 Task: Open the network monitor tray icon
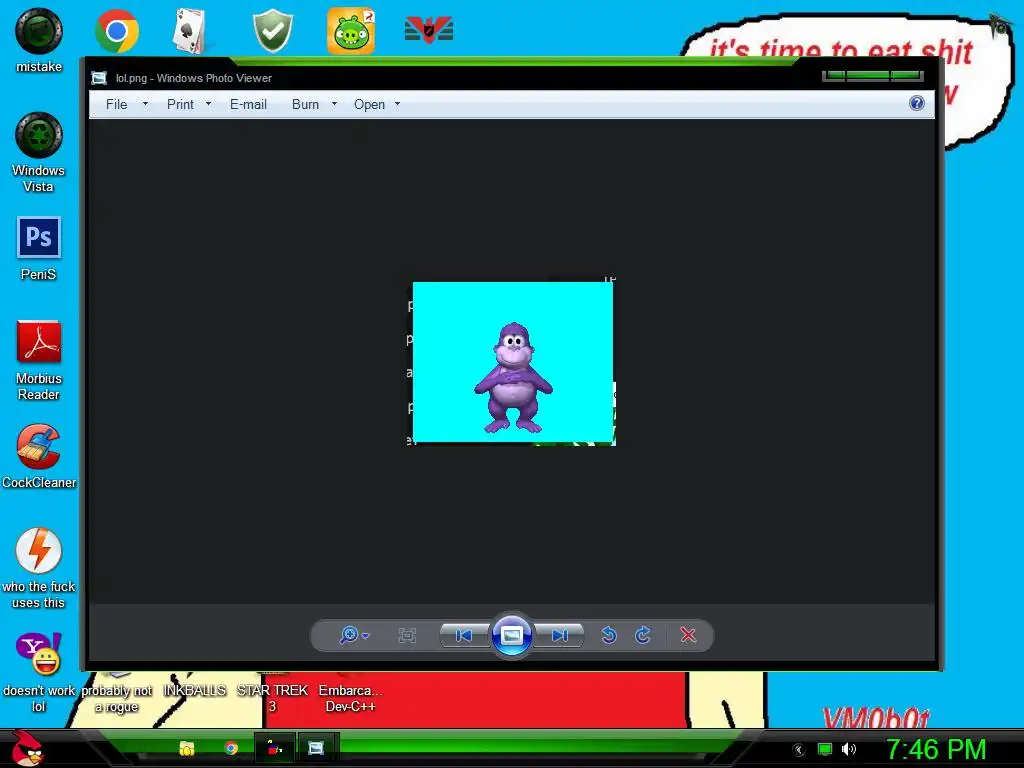(x=825, y=749)
